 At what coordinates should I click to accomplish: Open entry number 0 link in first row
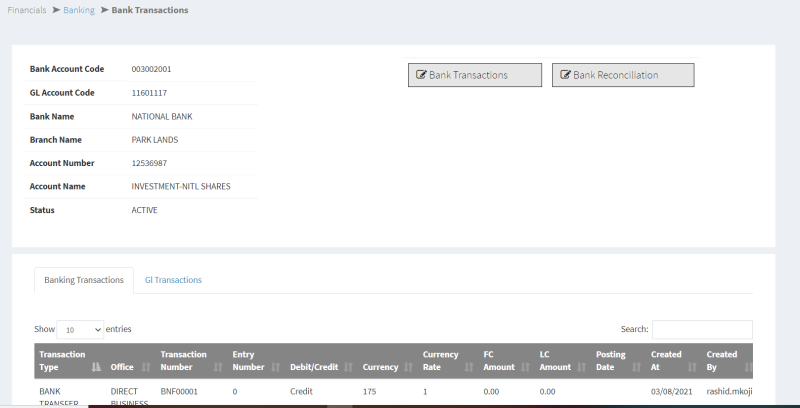(235, 392)
